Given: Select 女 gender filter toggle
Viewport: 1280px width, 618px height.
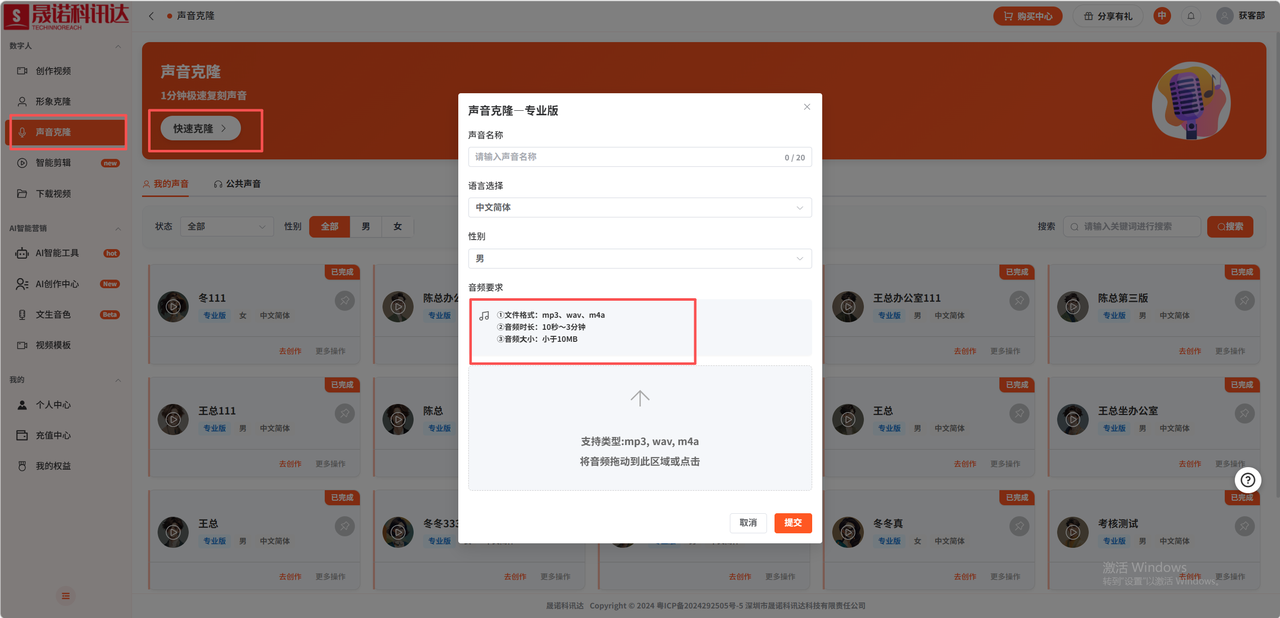Looking at the screenshot, I should pos(398,227).
